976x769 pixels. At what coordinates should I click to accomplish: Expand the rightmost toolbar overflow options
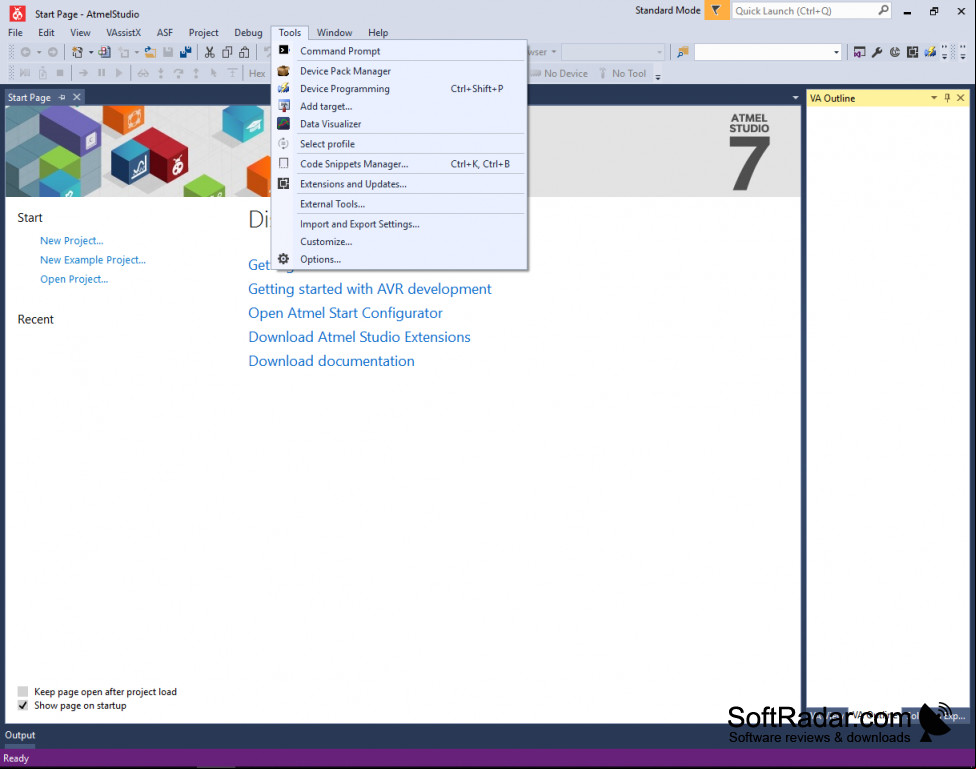pos(964,52)
